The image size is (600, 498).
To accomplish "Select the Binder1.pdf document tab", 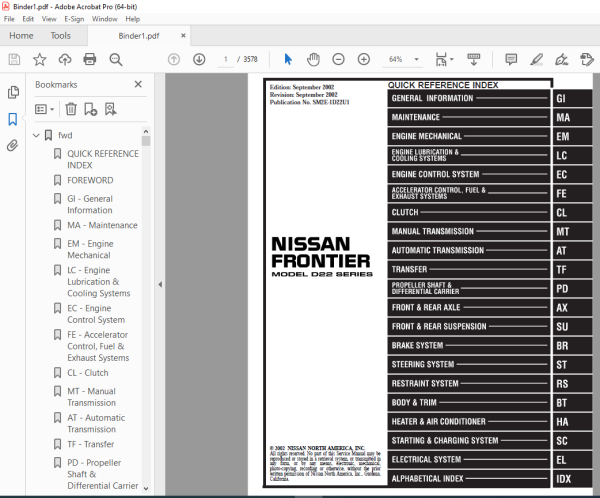I will tap(139, 36).
